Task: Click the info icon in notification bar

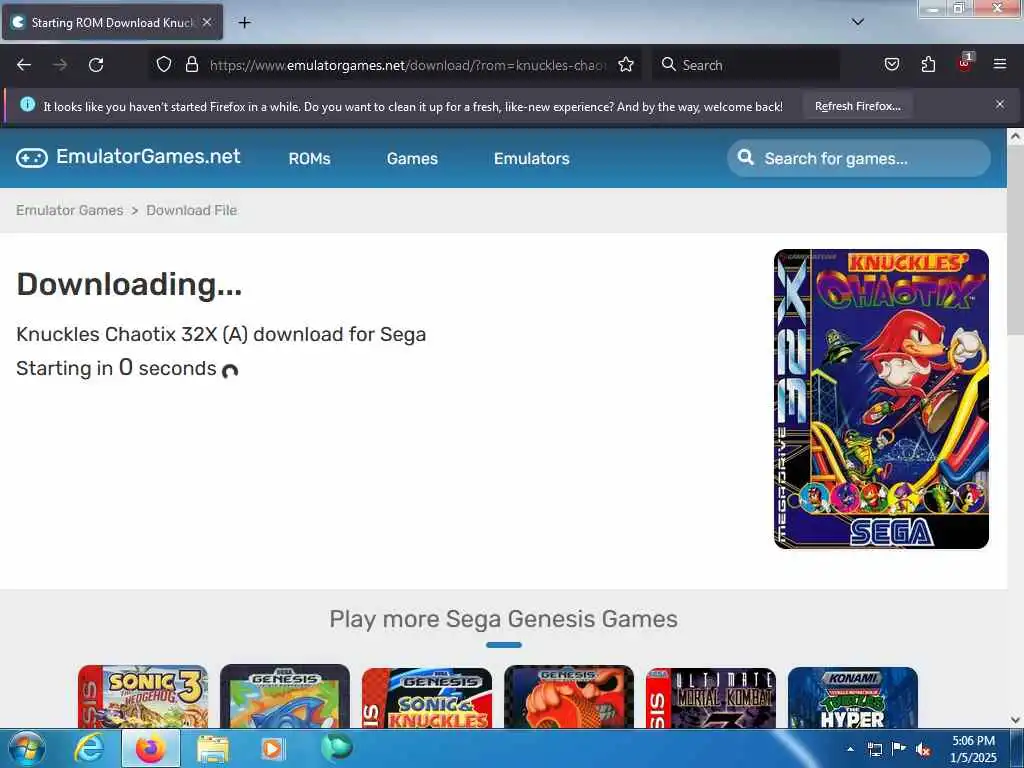Action: (x=27, y=104)
